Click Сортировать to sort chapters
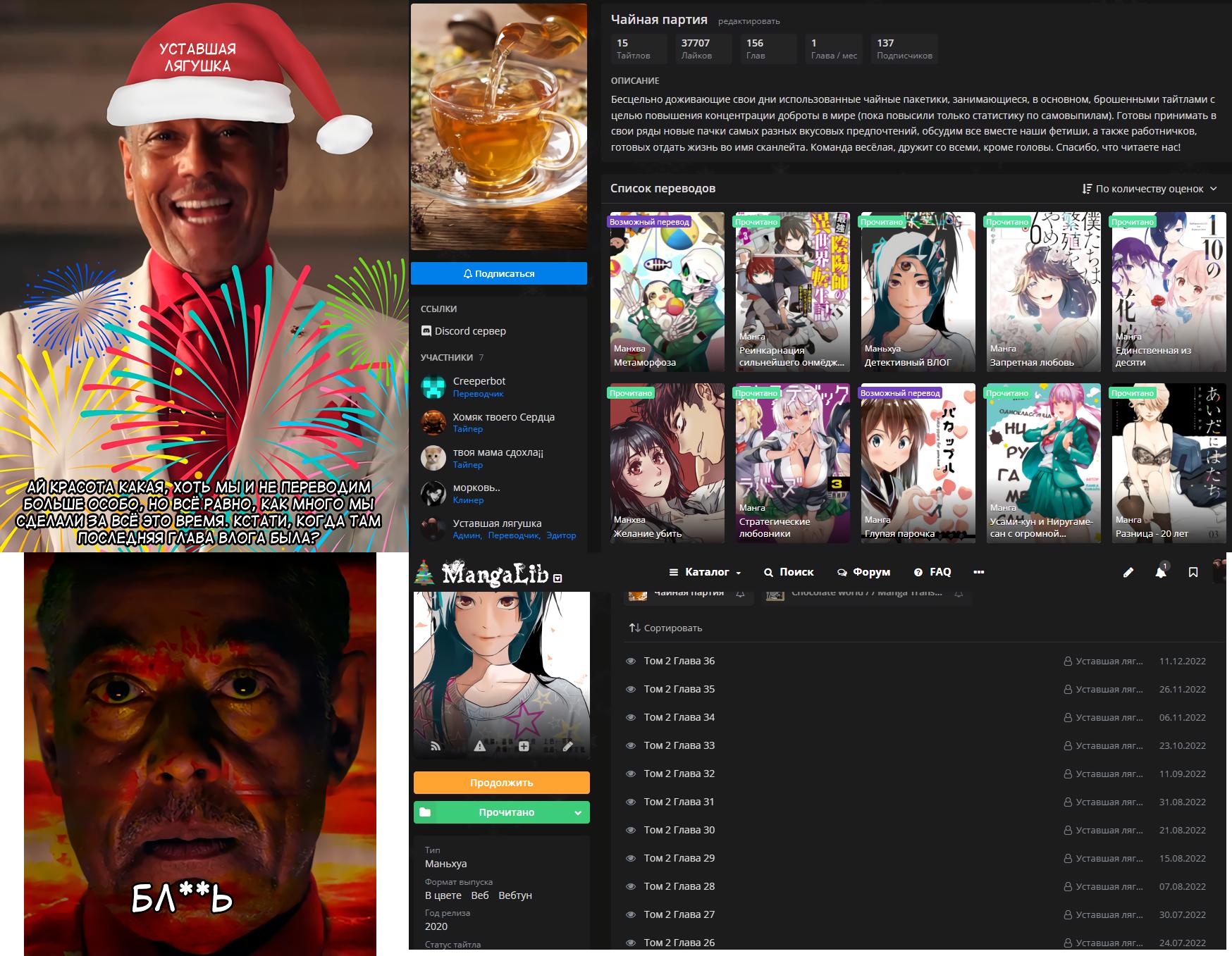This screenshot has width=1232, height=956. (x=665, y=628)
